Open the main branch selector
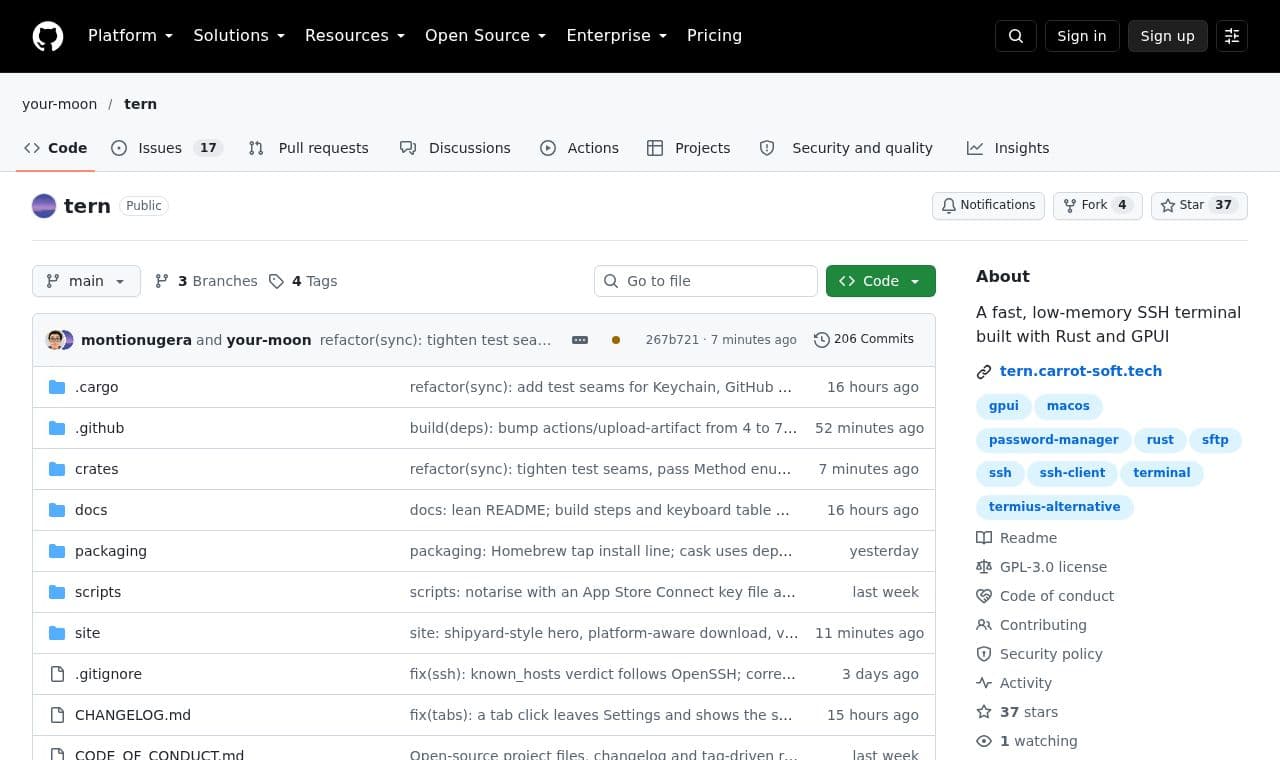The height and width of the screenshot is (760, 1280). coord(86,281)
